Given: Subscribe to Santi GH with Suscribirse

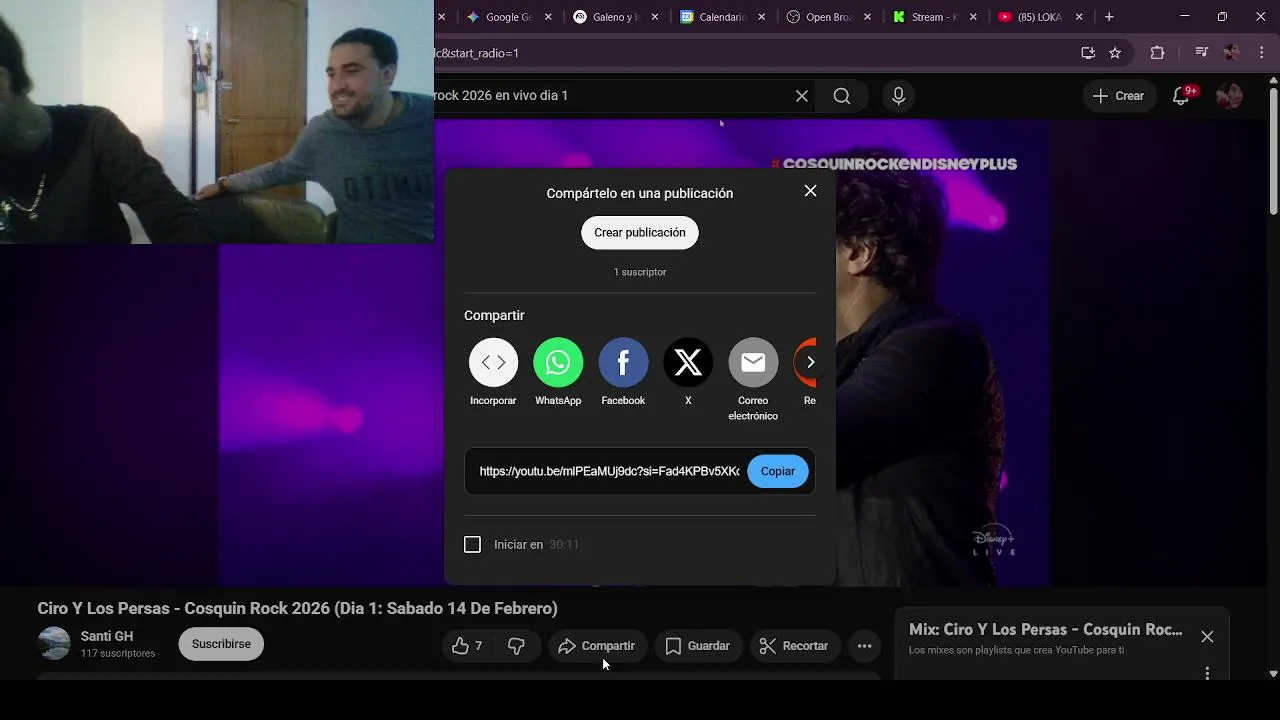Looking at the screenshot, I should coord(221,644).
